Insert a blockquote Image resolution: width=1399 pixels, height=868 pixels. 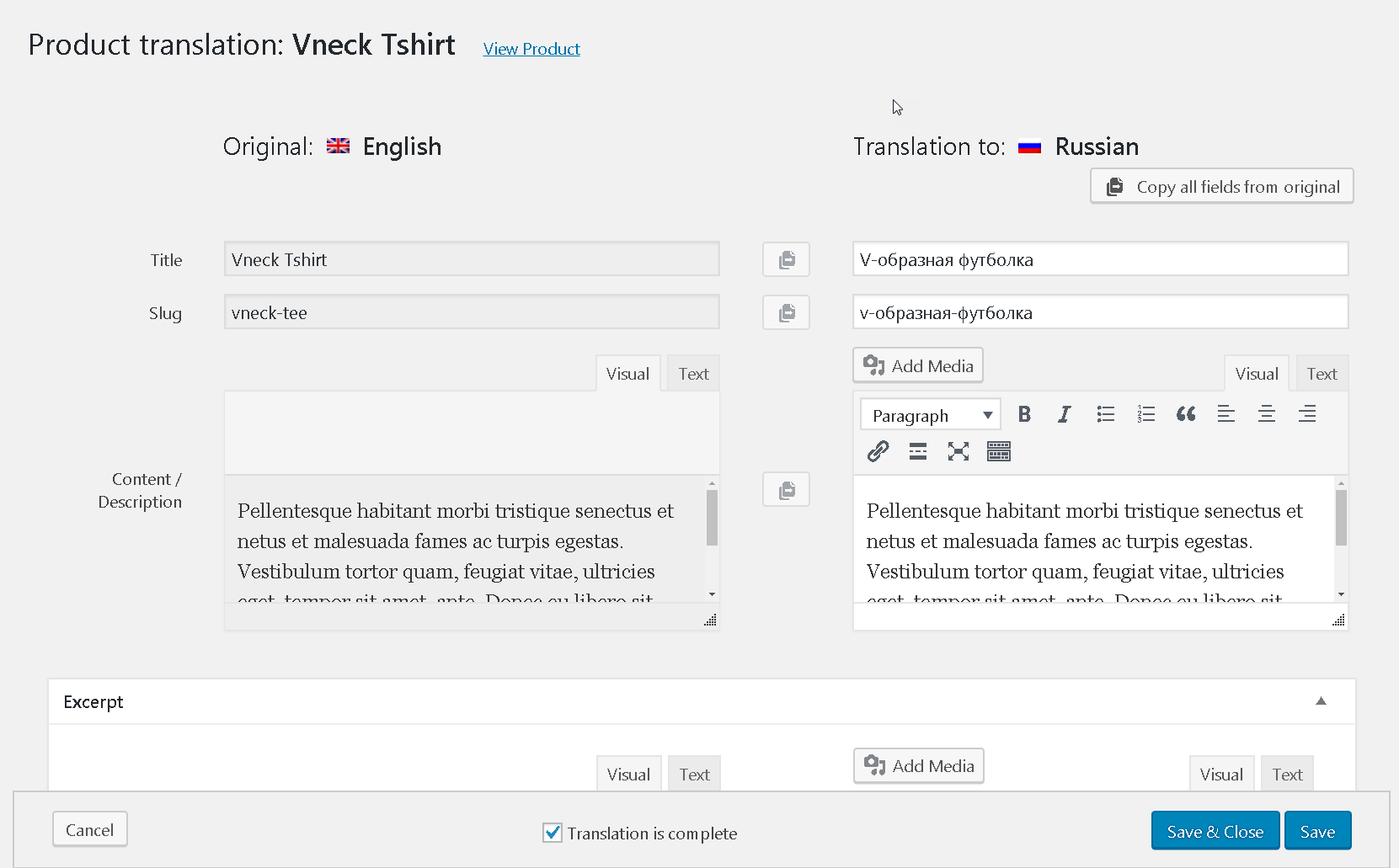(1186, 414)
